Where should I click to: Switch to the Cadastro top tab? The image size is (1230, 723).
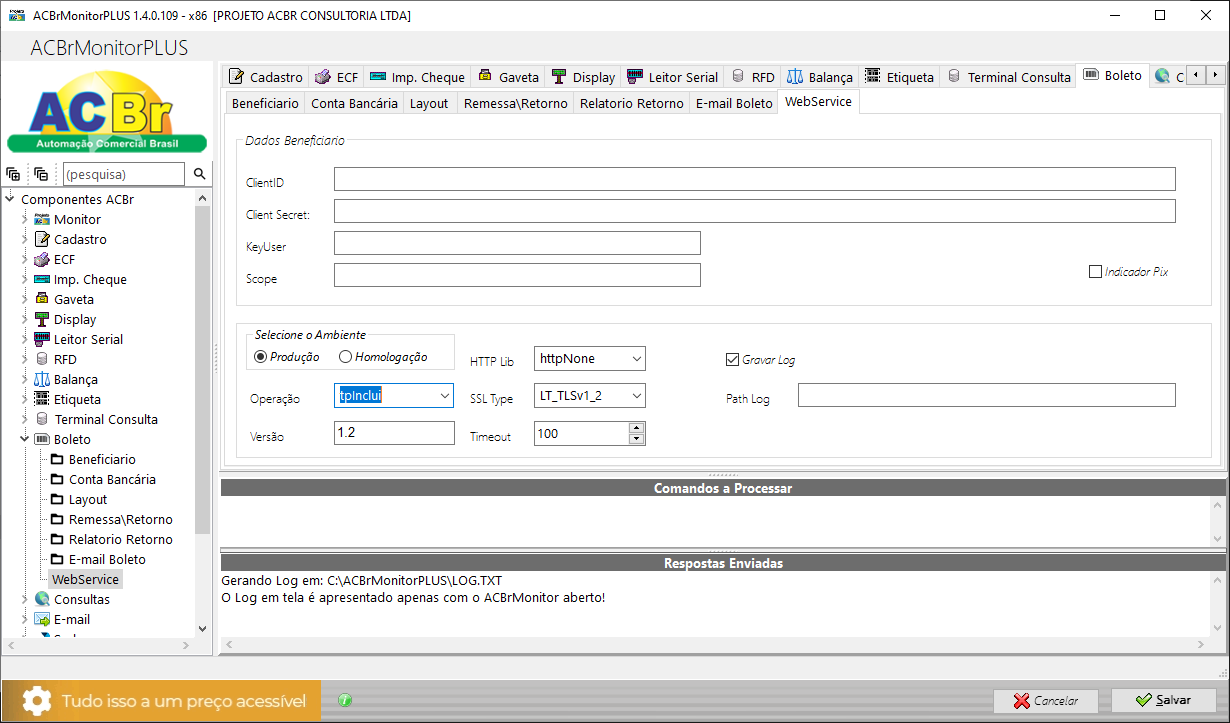(265, 77)
